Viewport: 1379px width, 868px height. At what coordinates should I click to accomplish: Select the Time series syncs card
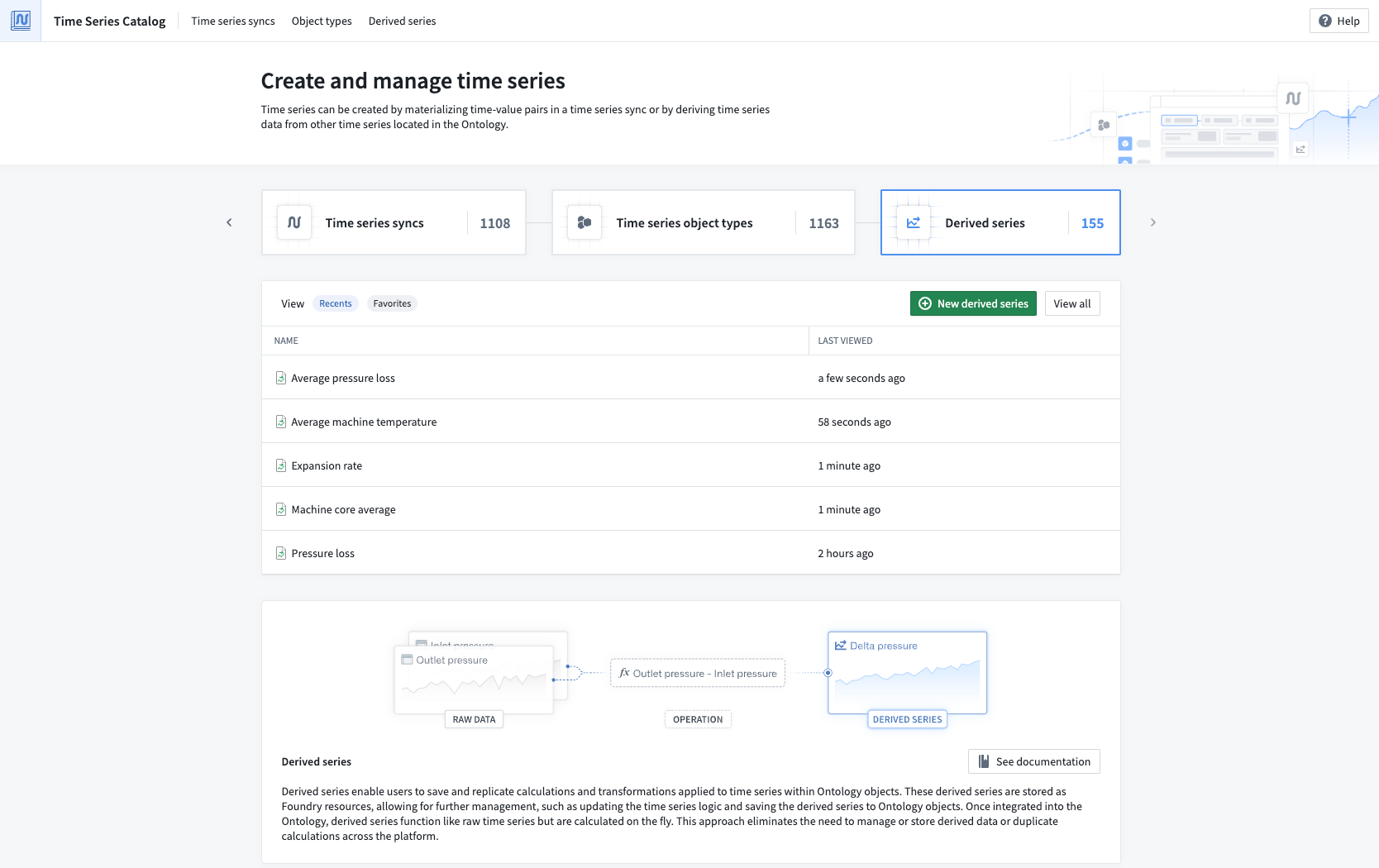pyautogui.click(x=394, y=222)
